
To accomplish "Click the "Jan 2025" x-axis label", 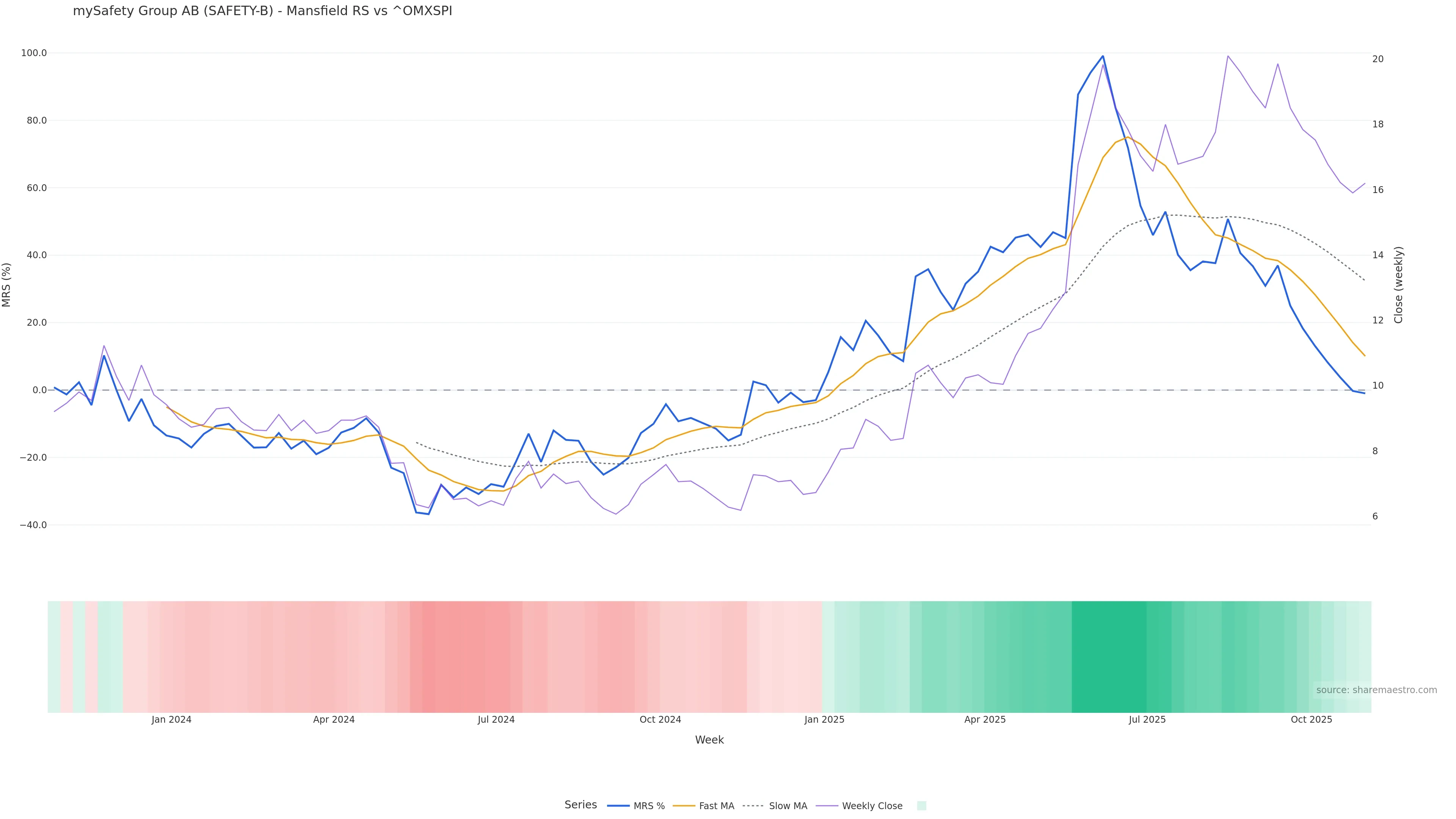I will pyautogui.click(x=824, y=720).
